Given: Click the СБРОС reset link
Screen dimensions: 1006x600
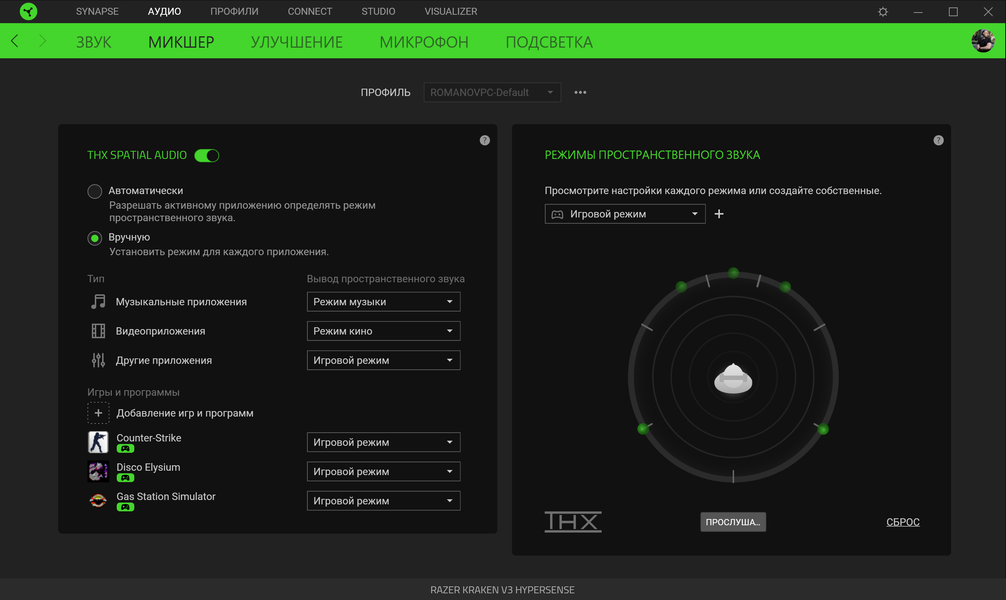Looking at the screenshot, I should pos(903,522).
